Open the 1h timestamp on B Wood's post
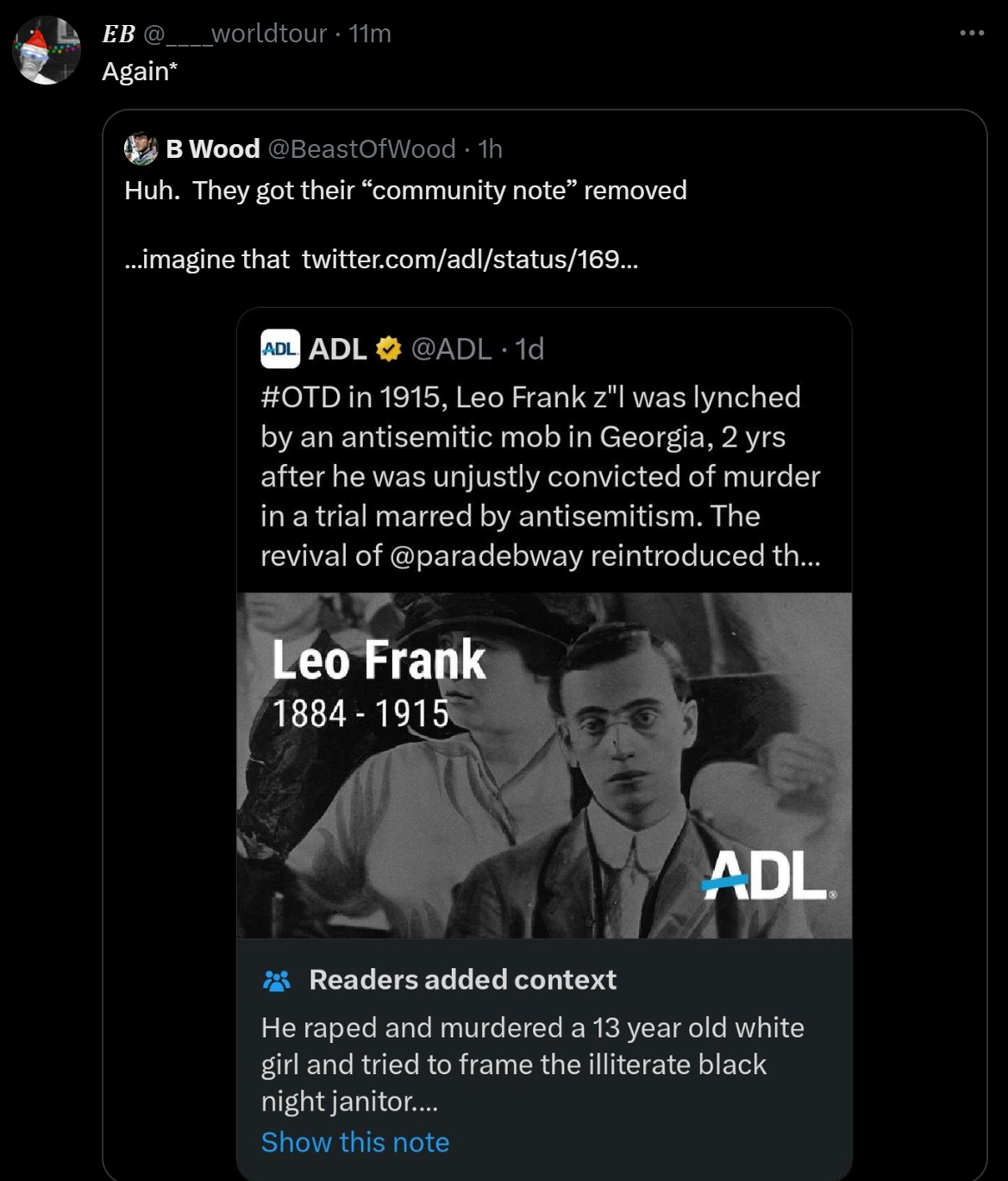This screenshot has height=1181, width=1008. (490, 149)
